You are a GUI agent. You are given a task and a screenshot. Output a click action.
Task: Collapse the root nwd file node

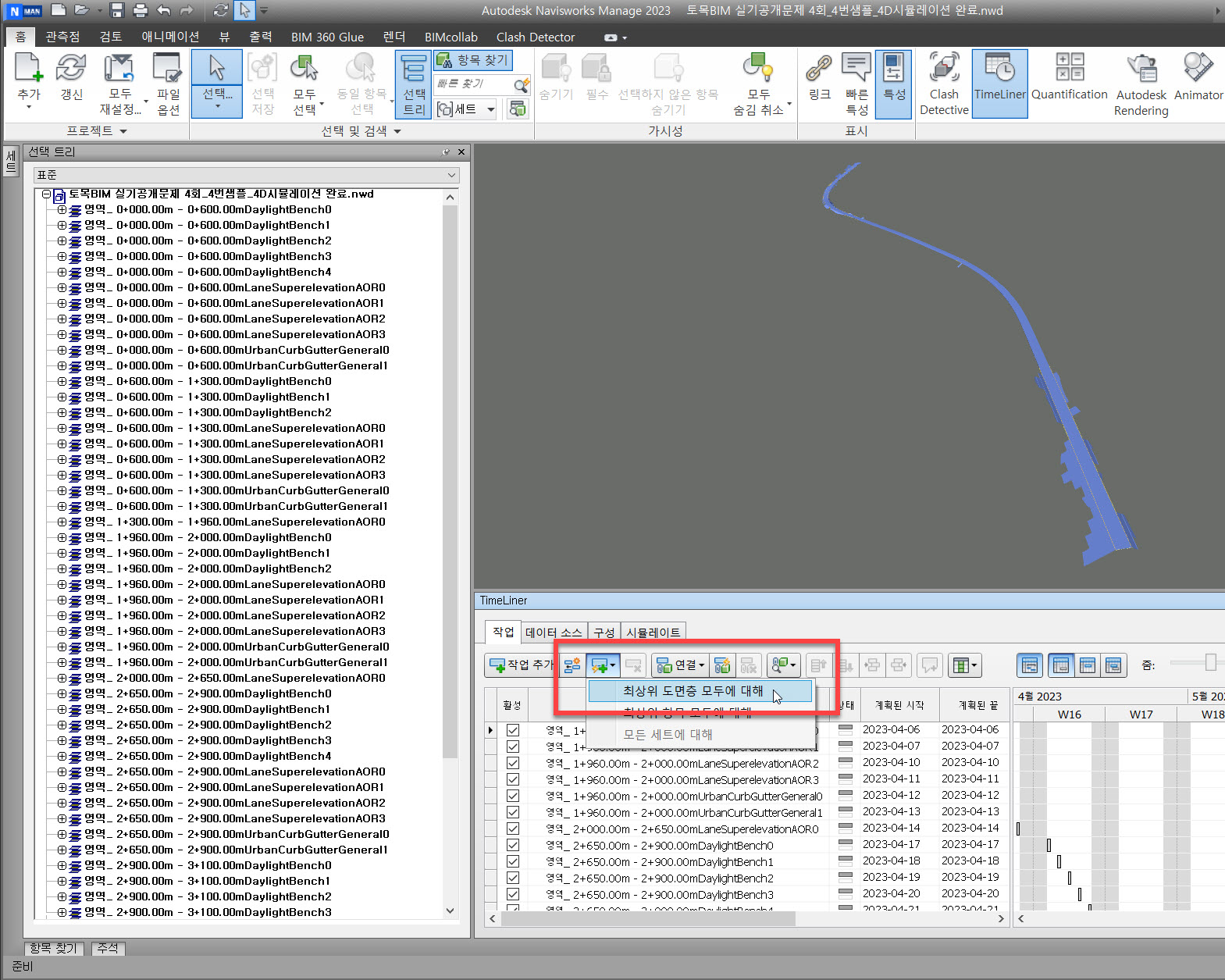pyautogui.click(x=47, y=194)
